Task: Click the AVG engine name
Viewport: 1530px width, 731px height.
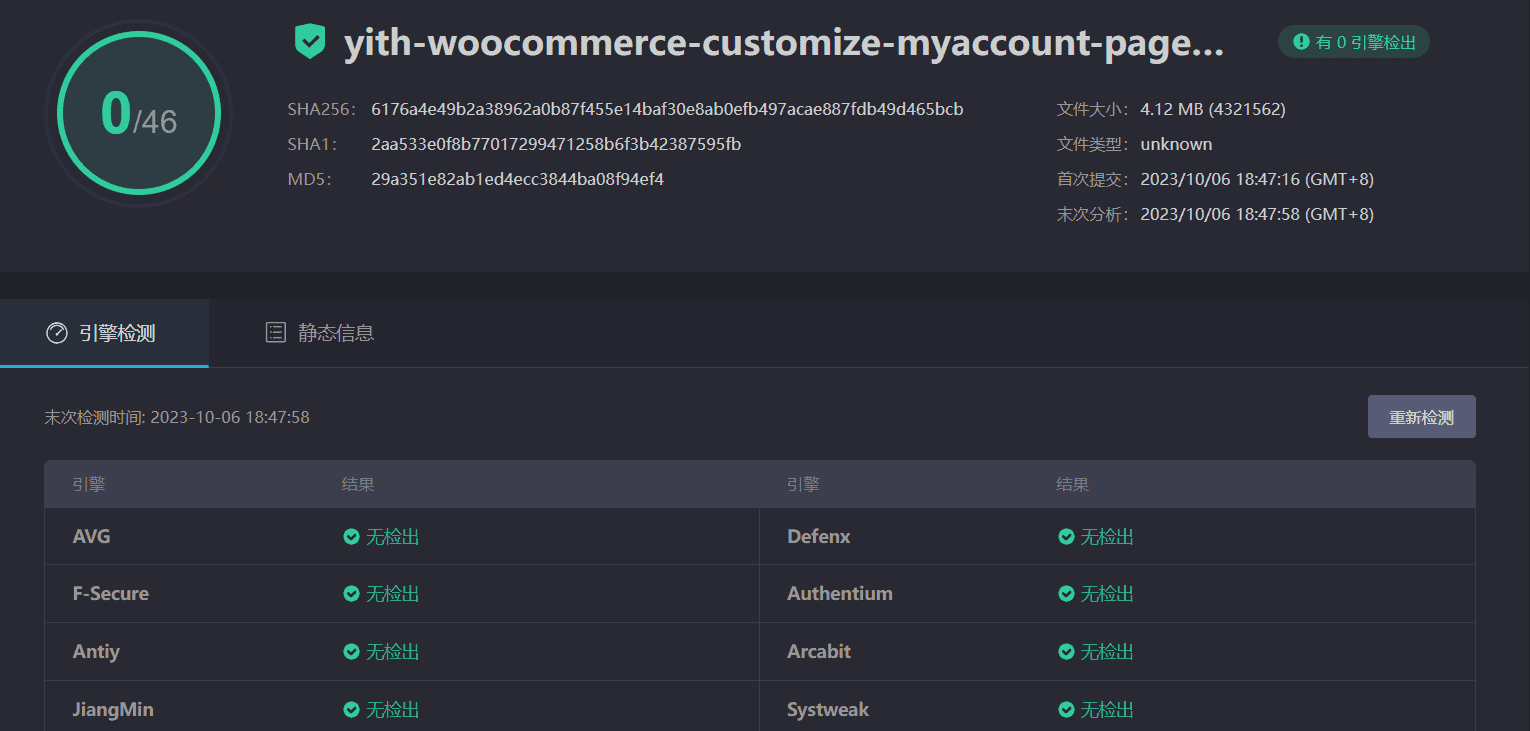Action: pos(92,537)
